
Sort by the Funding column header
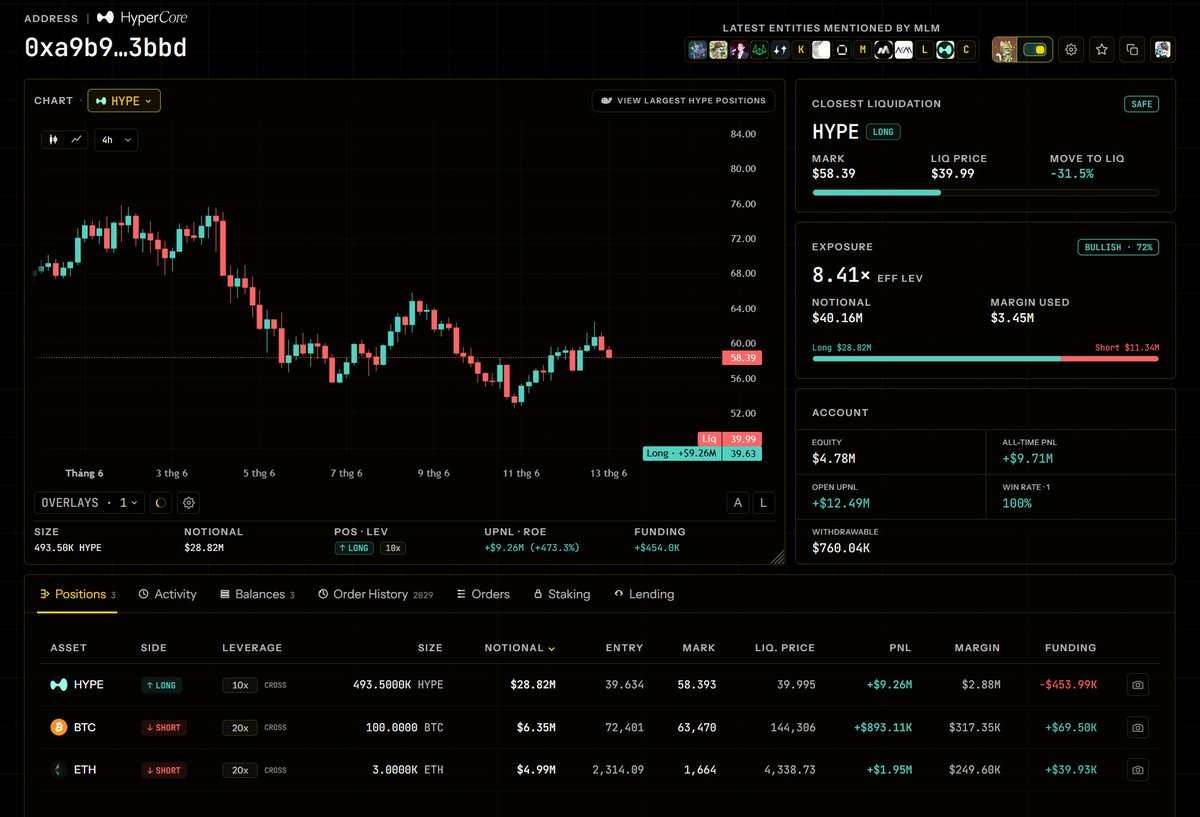point(1069,648)
